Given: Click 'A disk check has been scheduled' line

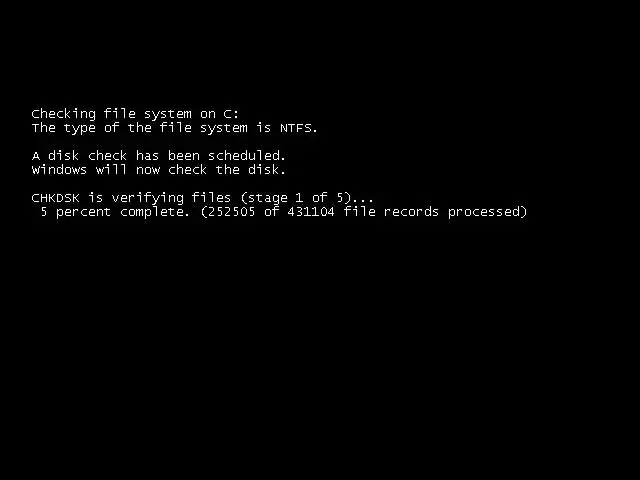Looking at the screenshot, I should pos(159,156).
